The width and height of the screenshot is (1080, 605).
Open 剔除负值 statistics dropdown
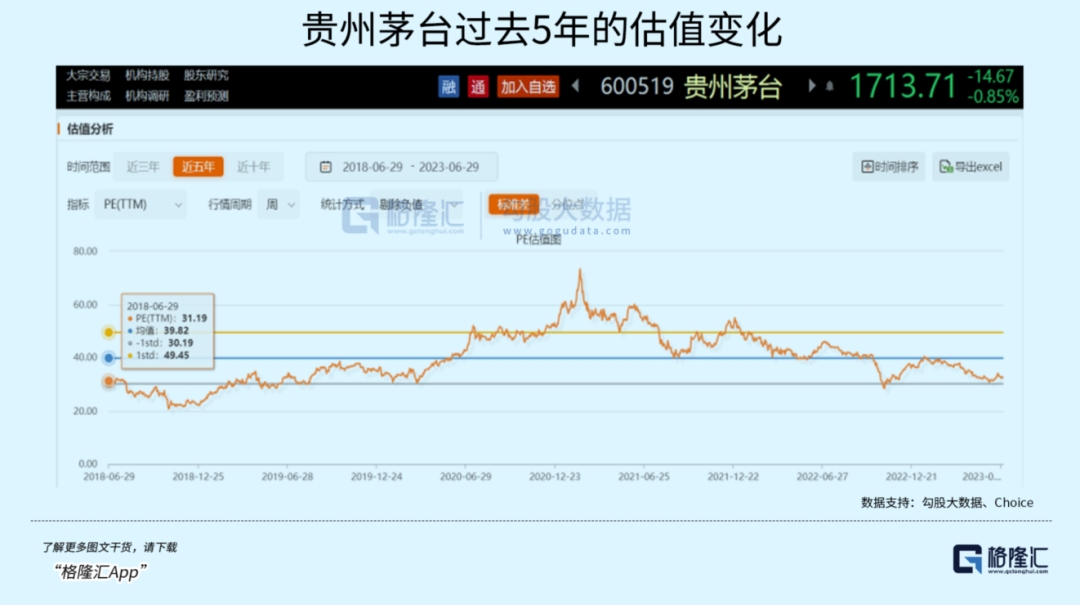point(417,205)
